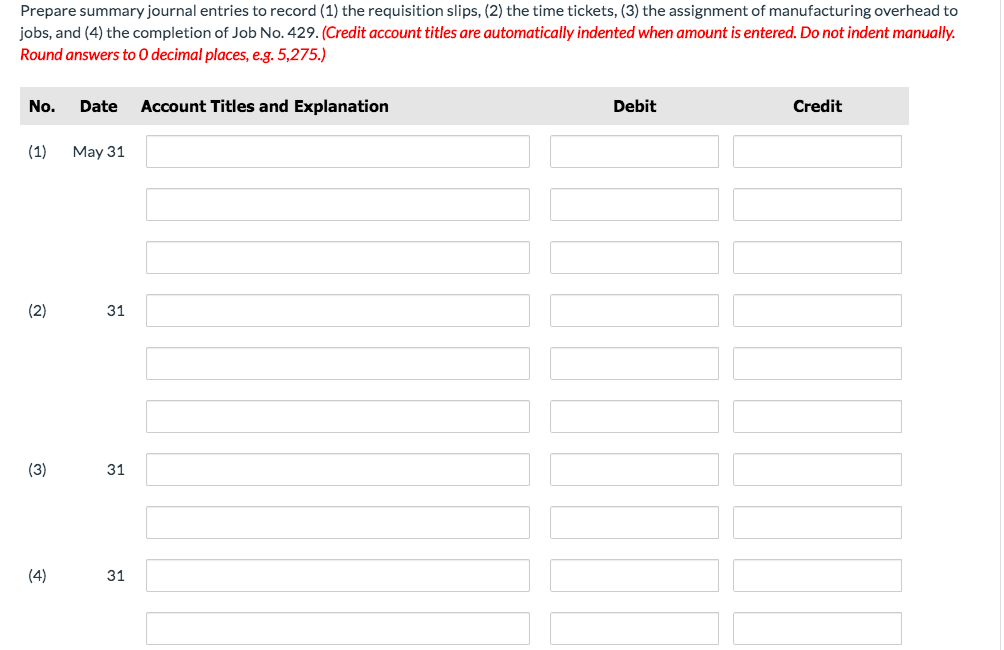Click the "(2)" entry number label
The height and width of the screenshot is (650, 1004).
pyautogui.click(x=37, y=311)
